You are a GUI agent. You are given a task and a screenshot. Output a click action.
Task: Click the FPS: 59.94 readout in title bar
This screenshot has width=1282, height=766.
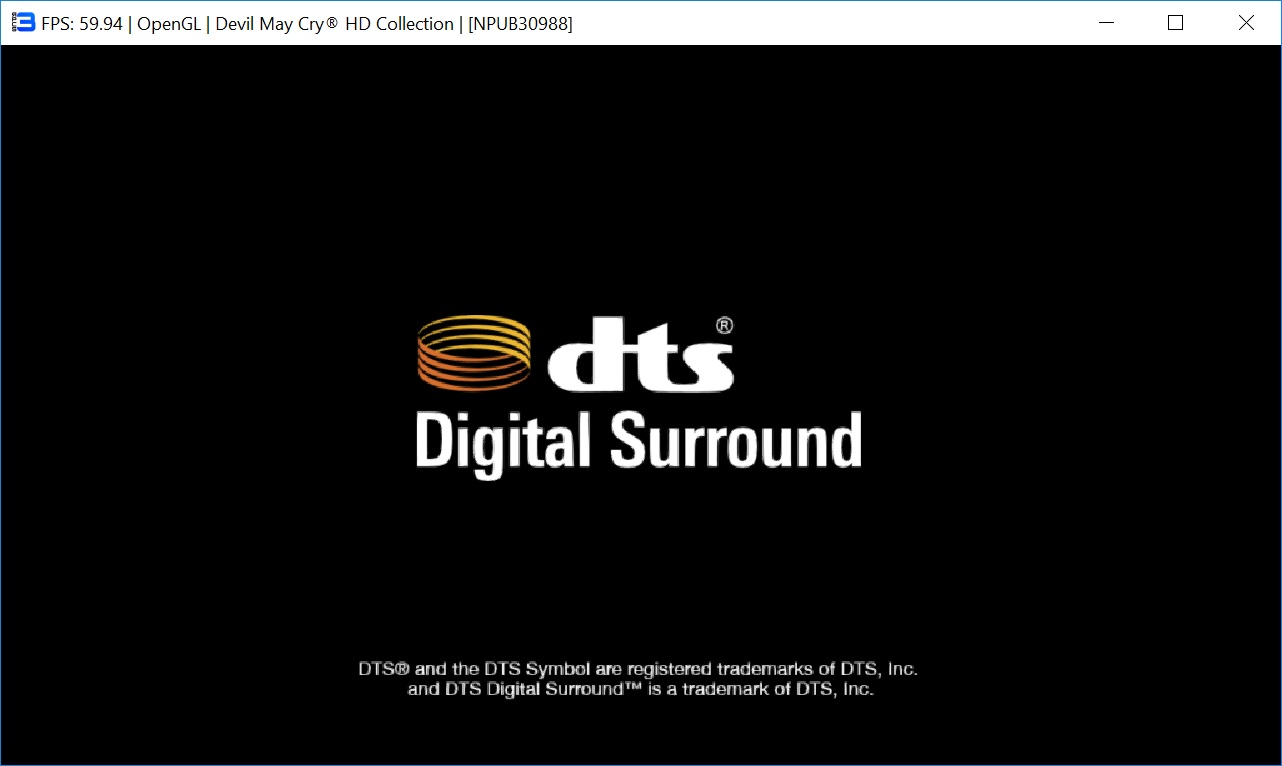coord(81,24)
